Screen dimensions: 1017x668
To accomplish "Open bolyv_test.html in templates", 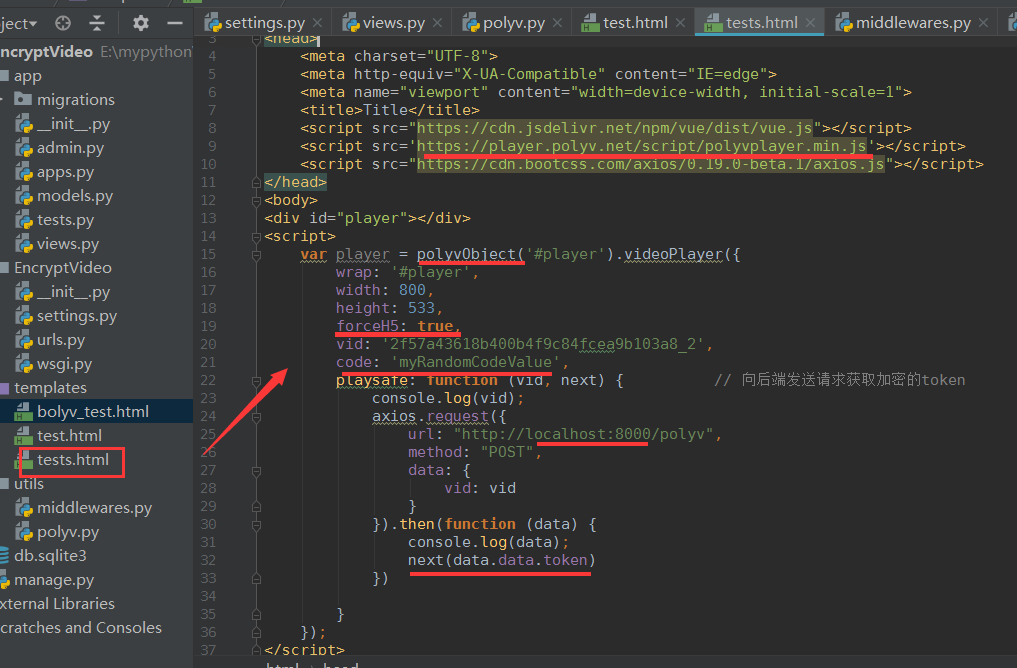I will pos(93,412).
